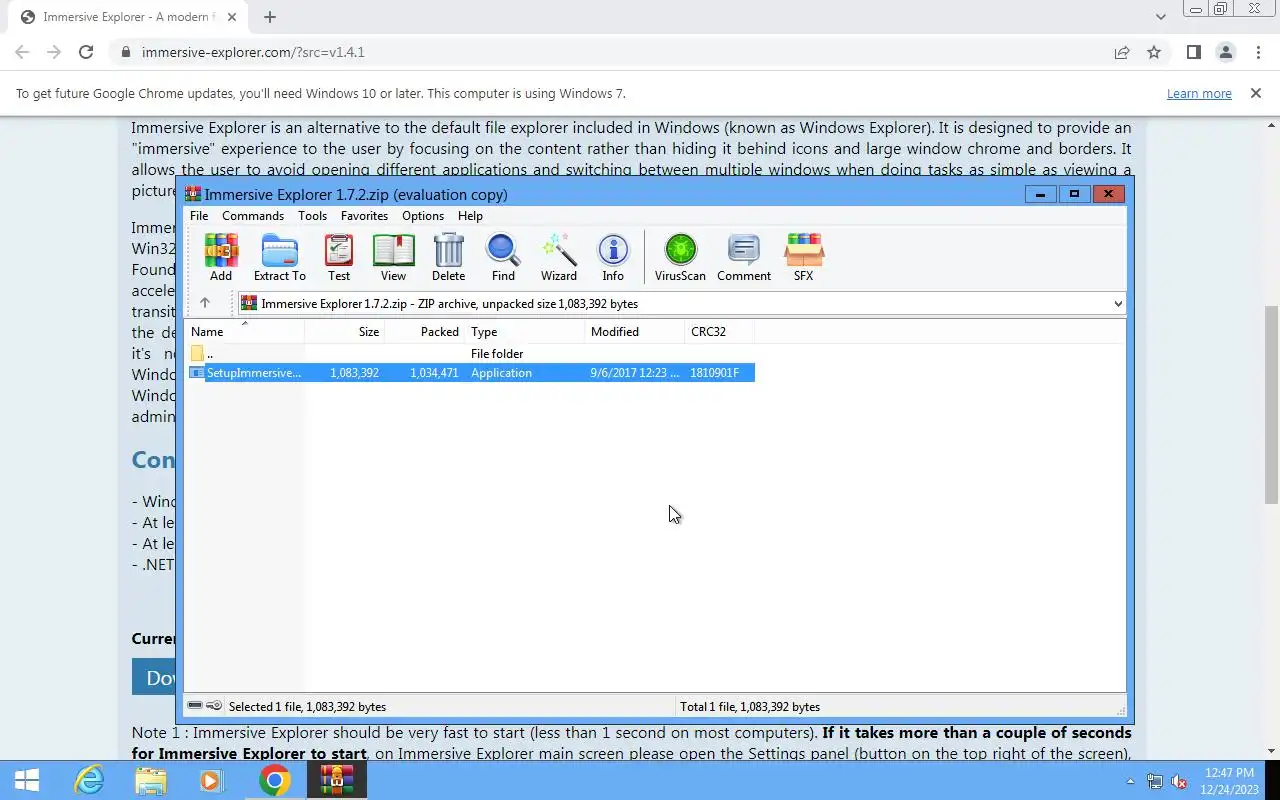Bookmark this page with star icon
Screen dimensions: 1280x800
coord(1154,52)
